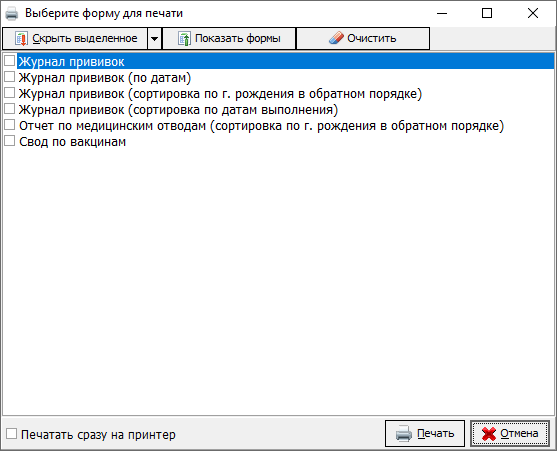Viewport: 557px width, 451px height.
Task: Toggle Печатать сразу на принтер checkbox
Action: pyautogui.click(x=11, y=434)
